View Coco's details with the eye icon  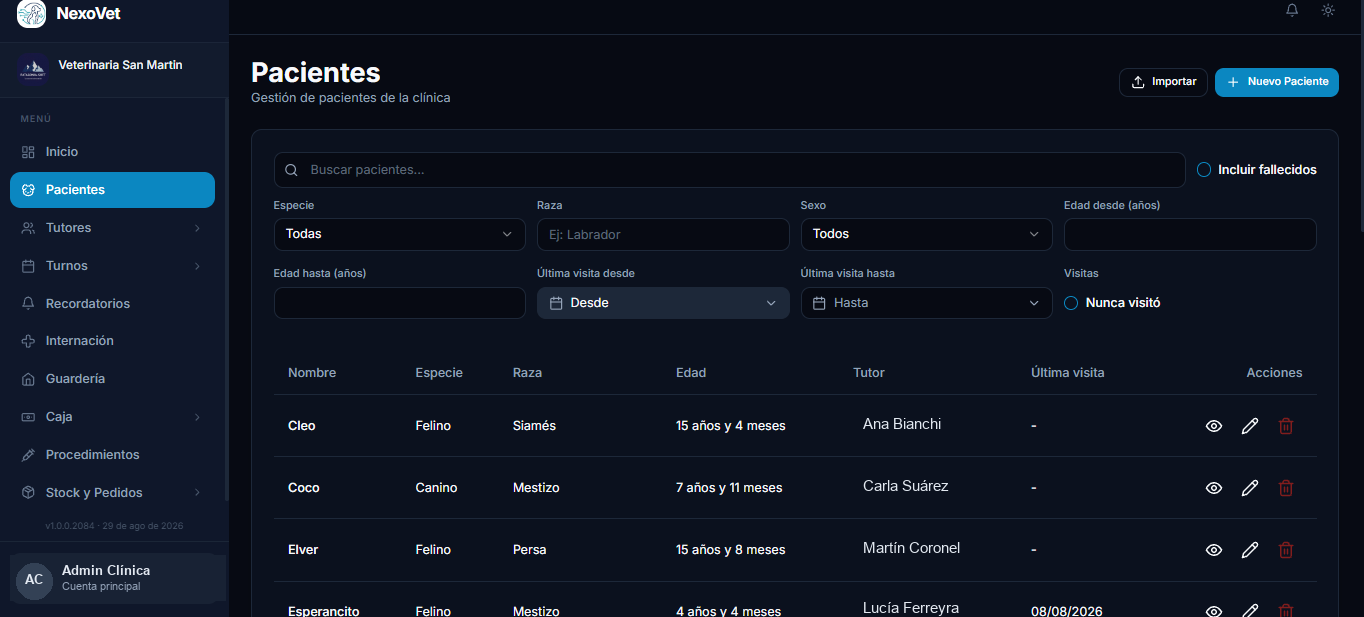pyautogui.click(x=1214, y=488)
